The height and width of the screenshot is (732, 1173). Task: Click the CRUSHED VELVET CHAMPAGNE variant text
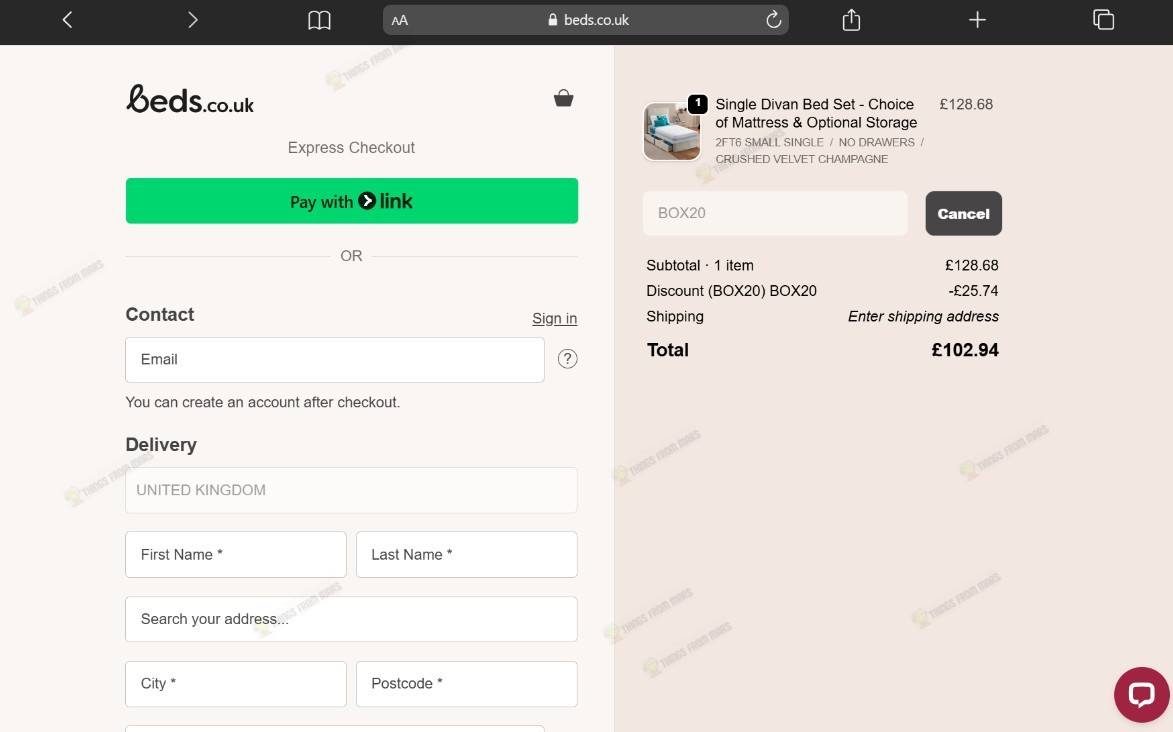pyautogui.click(x=801, y=159)
